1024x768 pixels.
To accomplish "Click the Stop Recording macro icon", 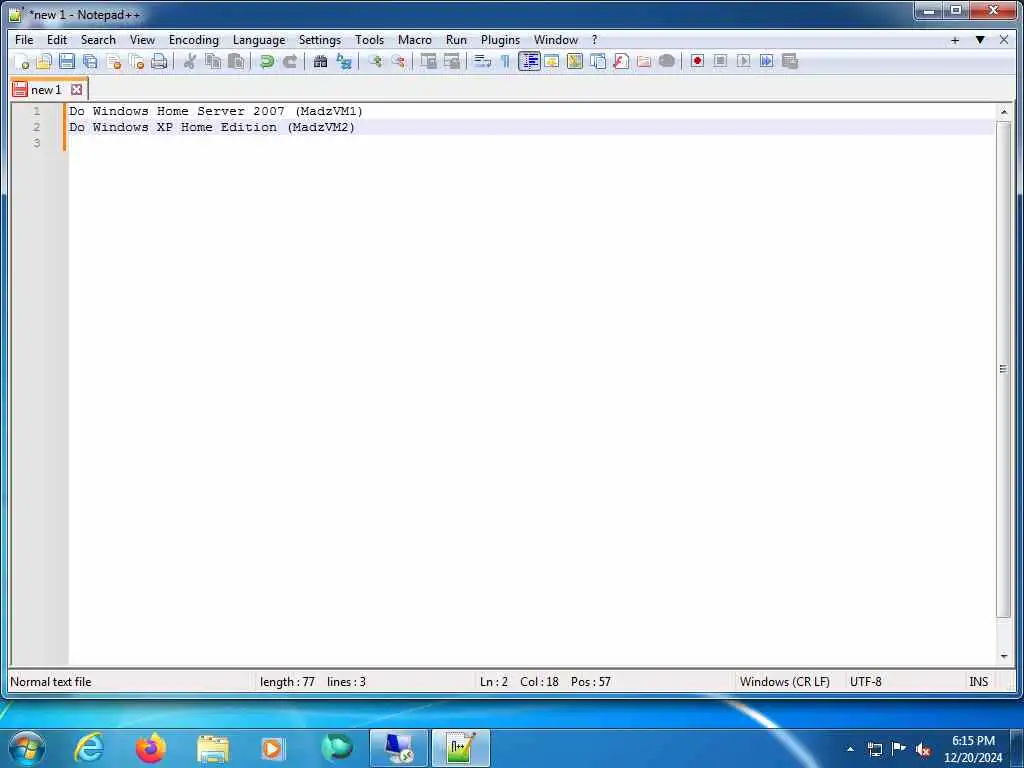I will pyautogui.click(x=720, y=61).
